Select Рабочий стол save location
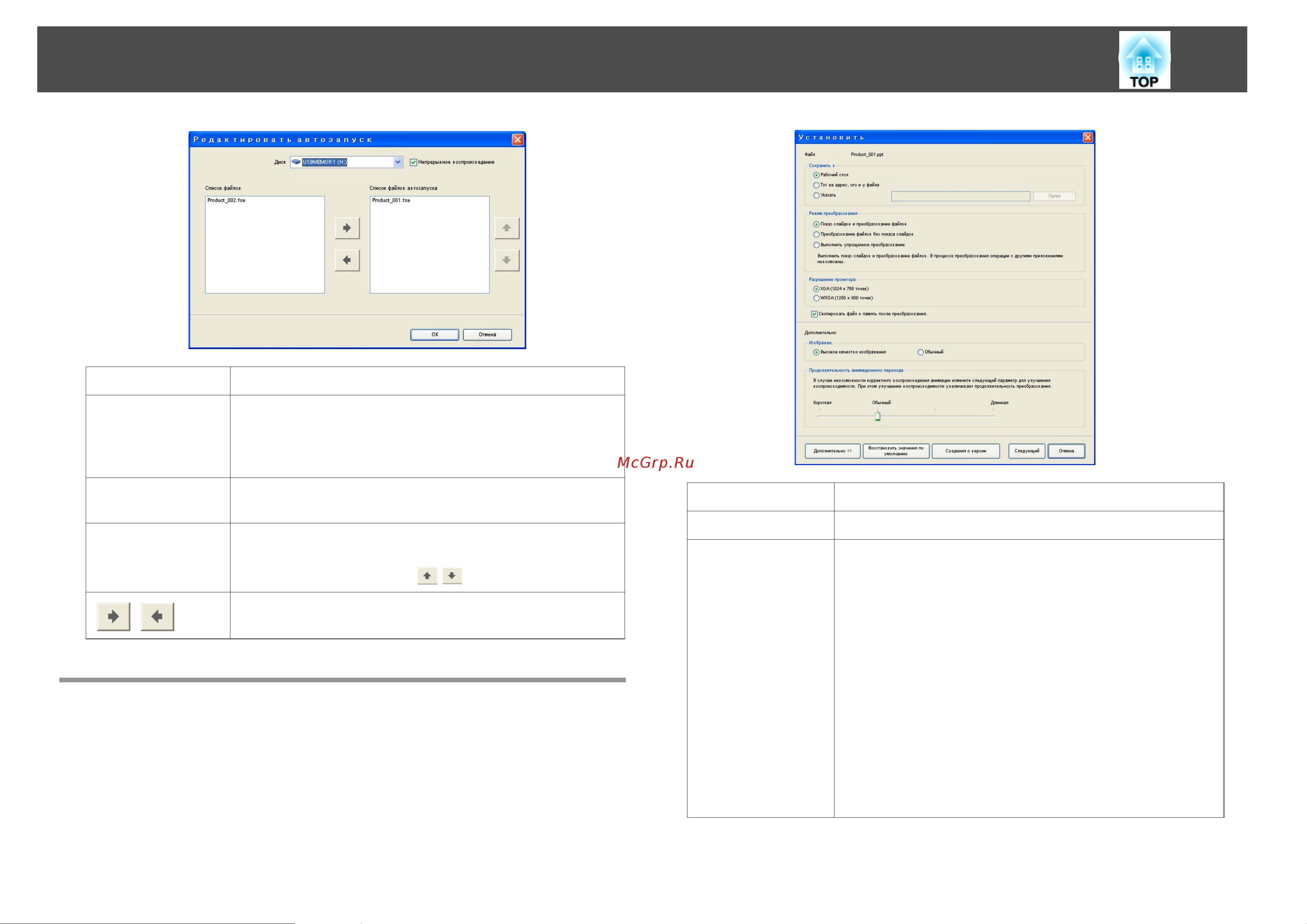Viewport: 1307px width, 924px height. coord(816,175)
